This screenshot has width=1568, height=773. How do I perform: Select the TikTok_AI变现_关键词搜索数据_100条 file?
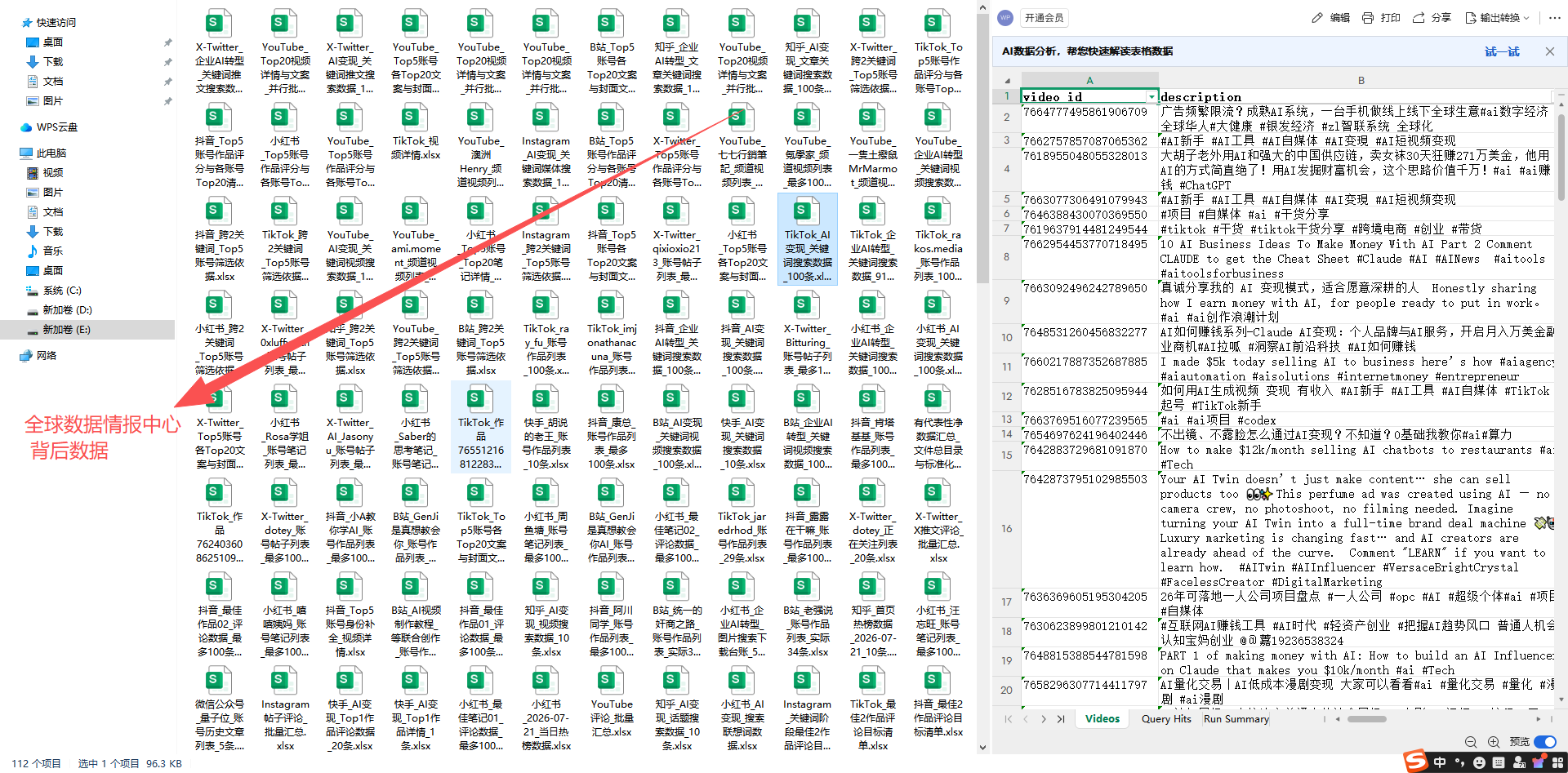pyautogui.click(x=808, y=240)
